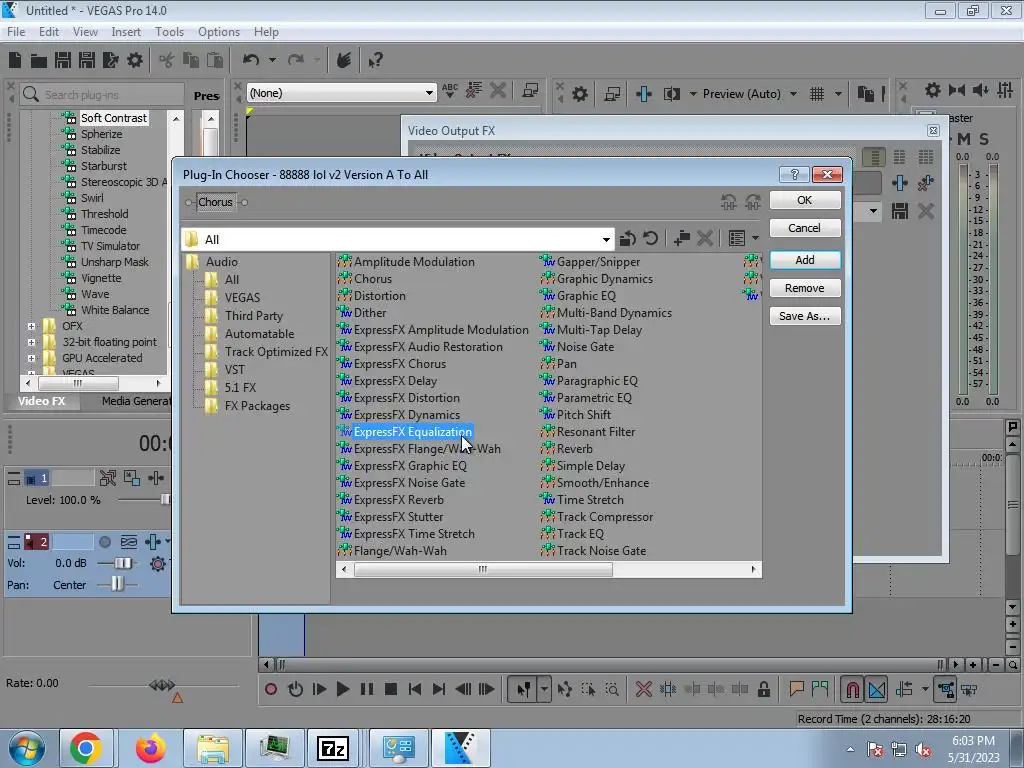1024x768 pixels.
Task: Click the What's This help icon
Action: click(375, 61)
